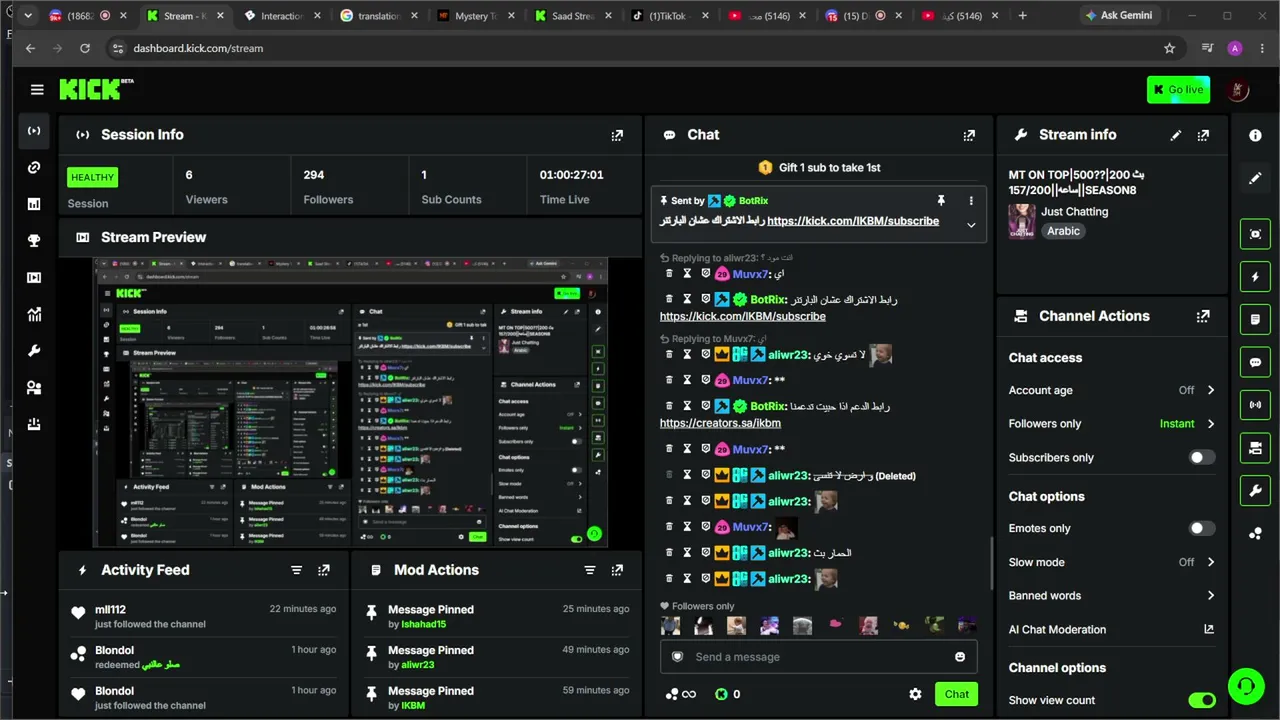Toggle Emotes only chat
Viewport: 1280px width, 720px height.
coord(1201,528)
